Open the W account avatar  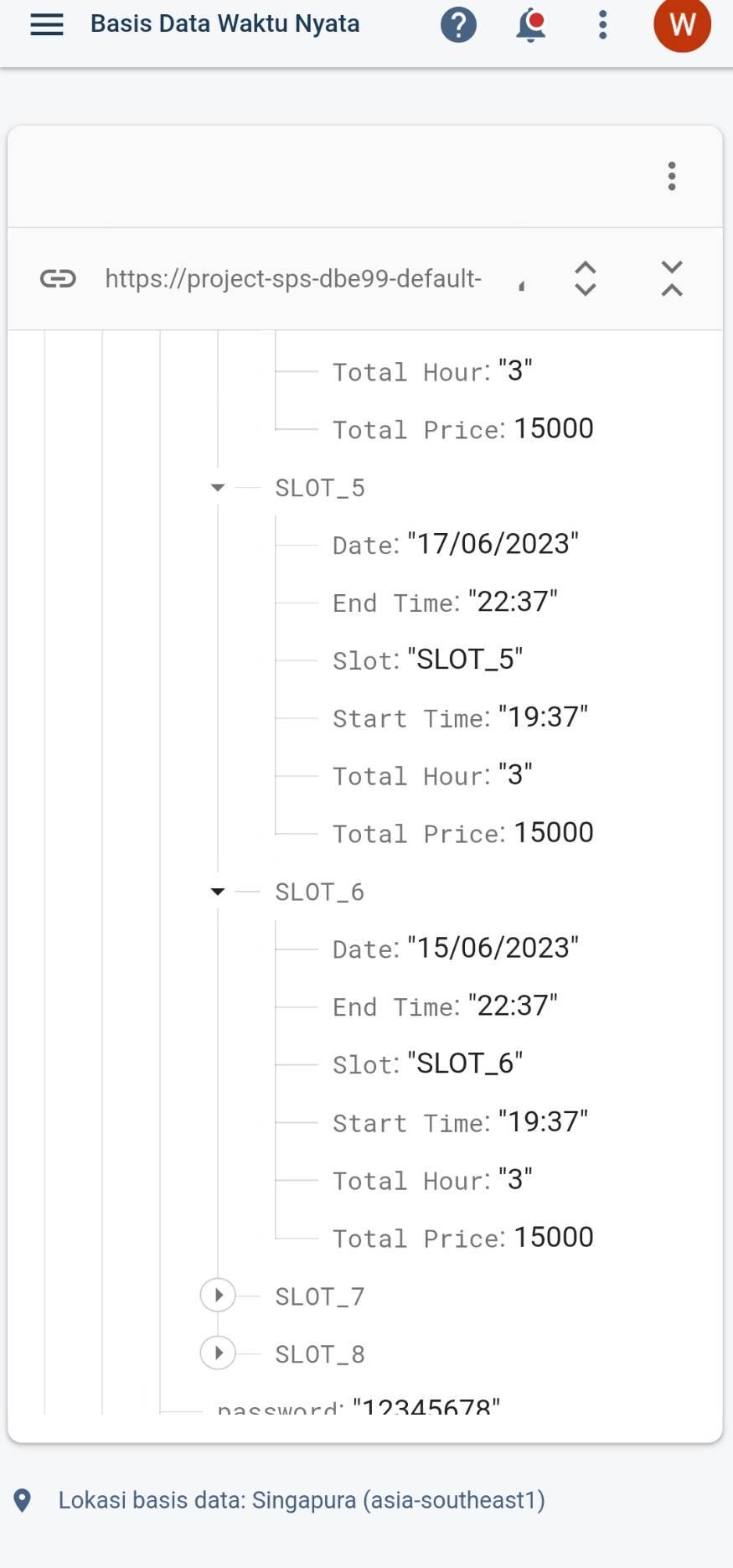[x=682, y=25]
